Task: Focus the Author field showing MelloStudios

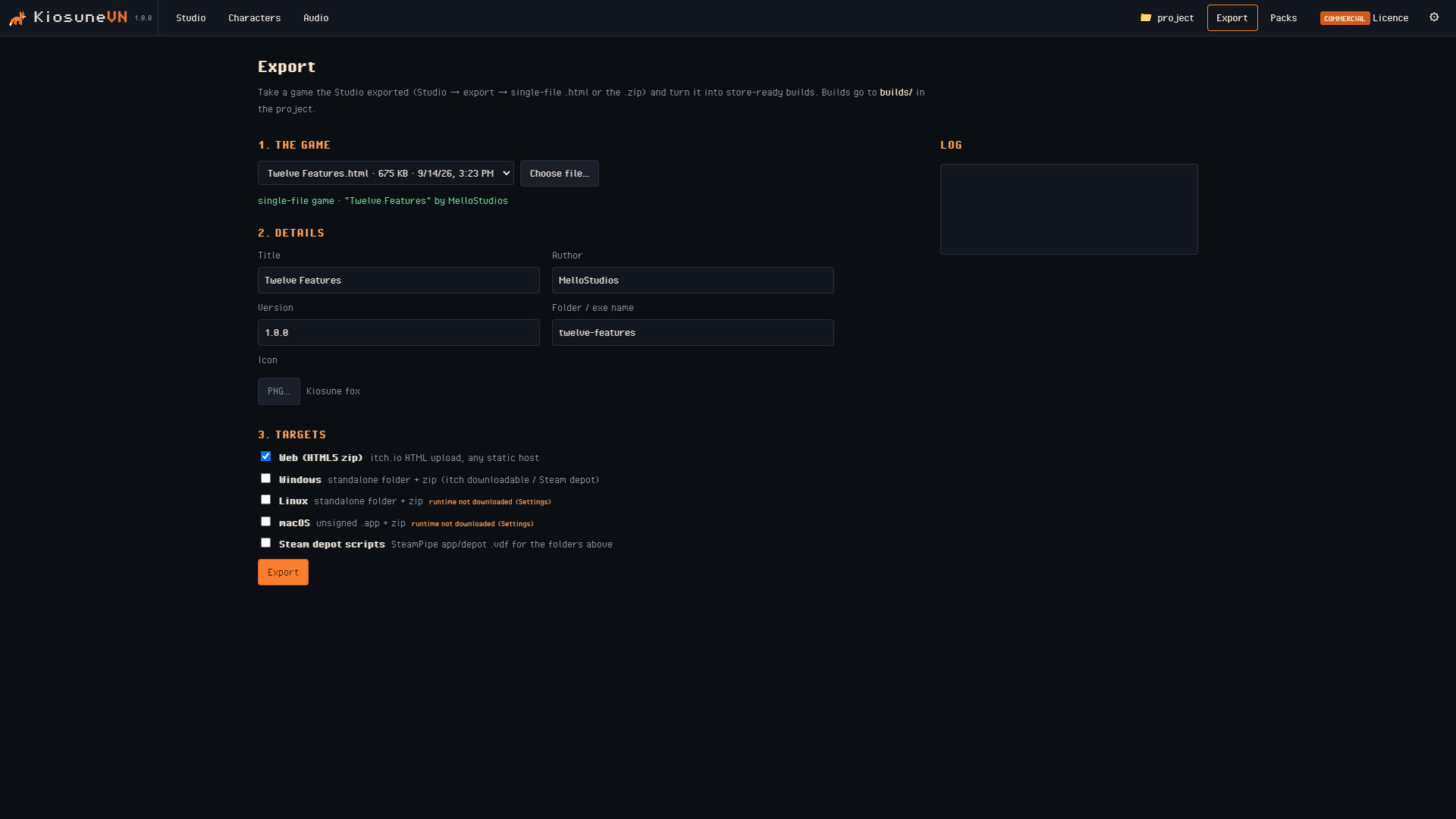Action: 693,281
